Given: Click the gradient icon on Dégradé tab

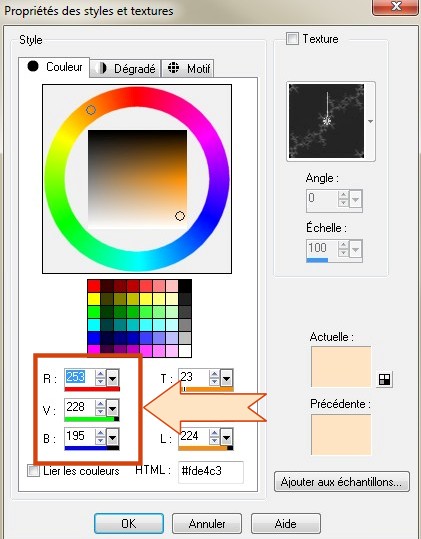Looking at the screenshot, I should (101, 68).
